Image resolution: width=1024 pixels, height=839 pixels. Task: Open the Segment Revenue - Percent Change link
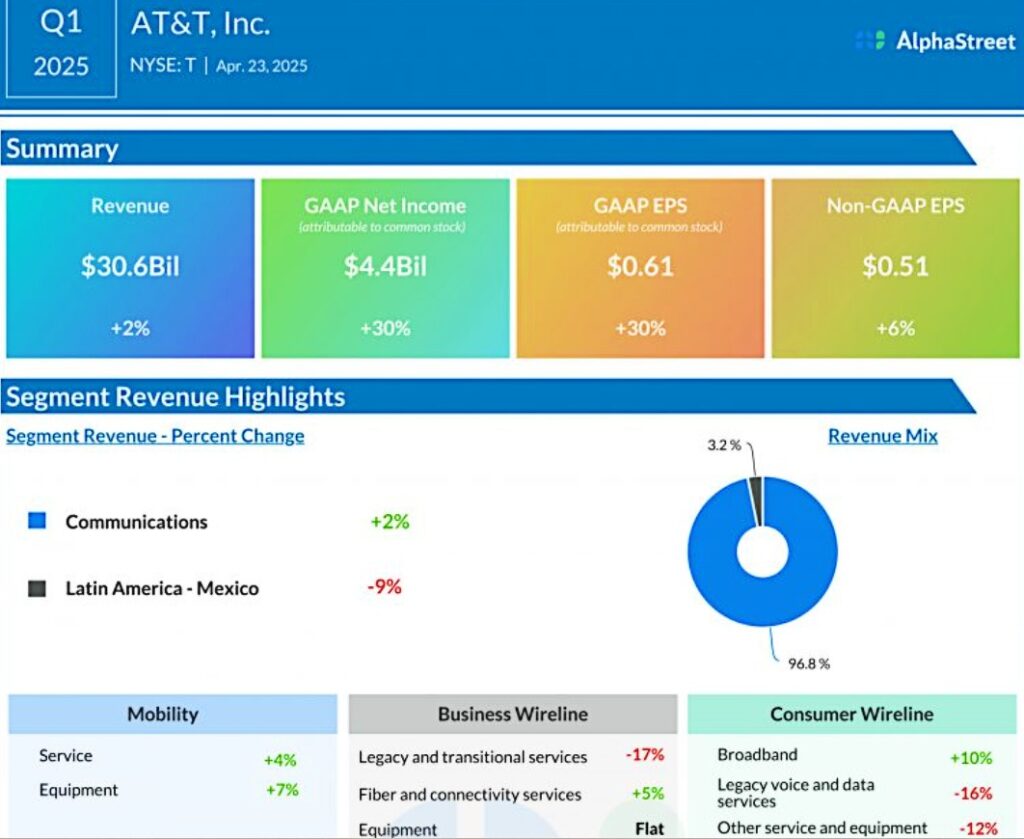coord(155,436)
